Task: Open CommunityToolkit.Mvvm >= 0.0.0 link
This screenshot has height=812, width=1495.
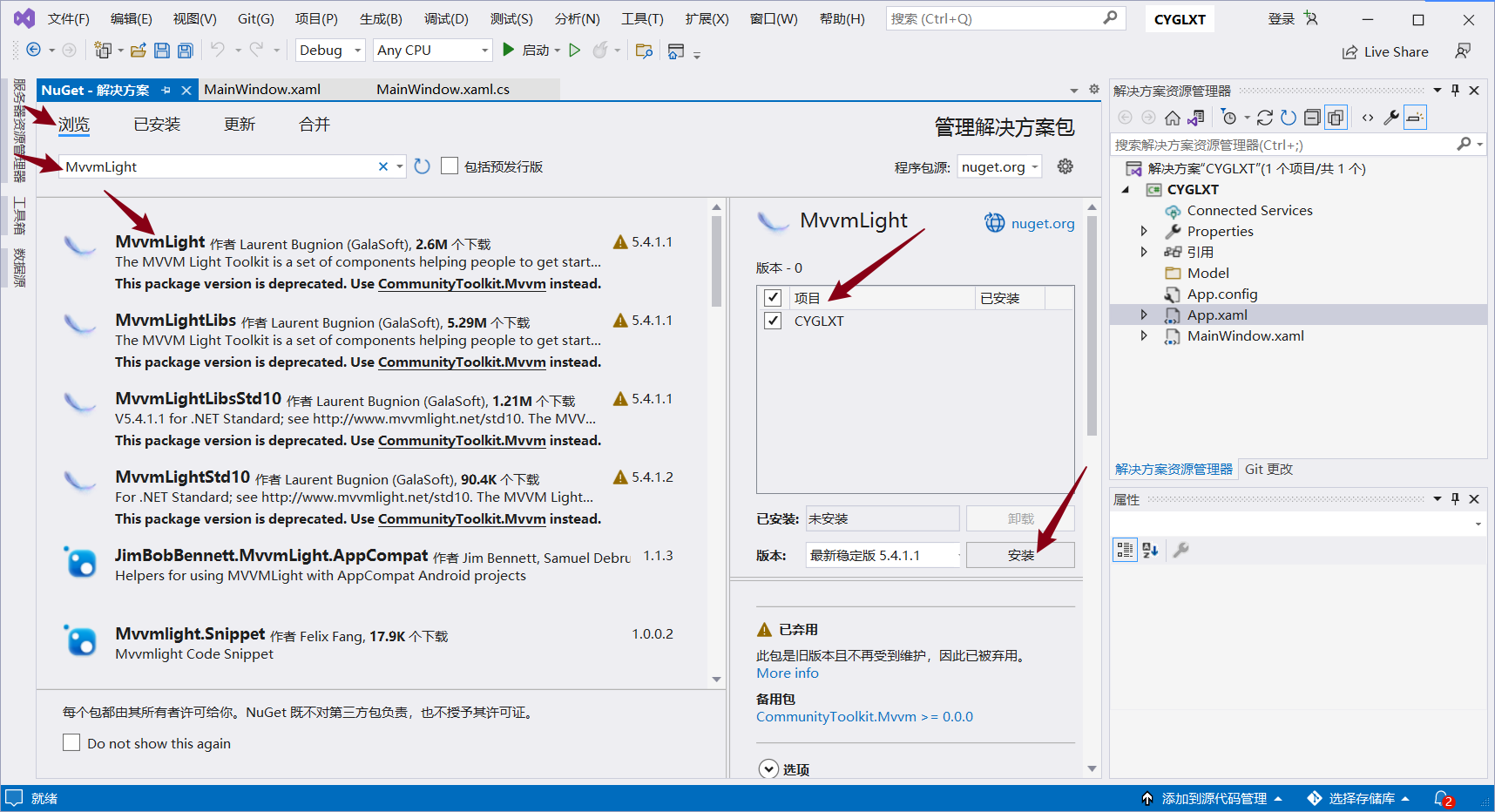Action: [864, 716]
